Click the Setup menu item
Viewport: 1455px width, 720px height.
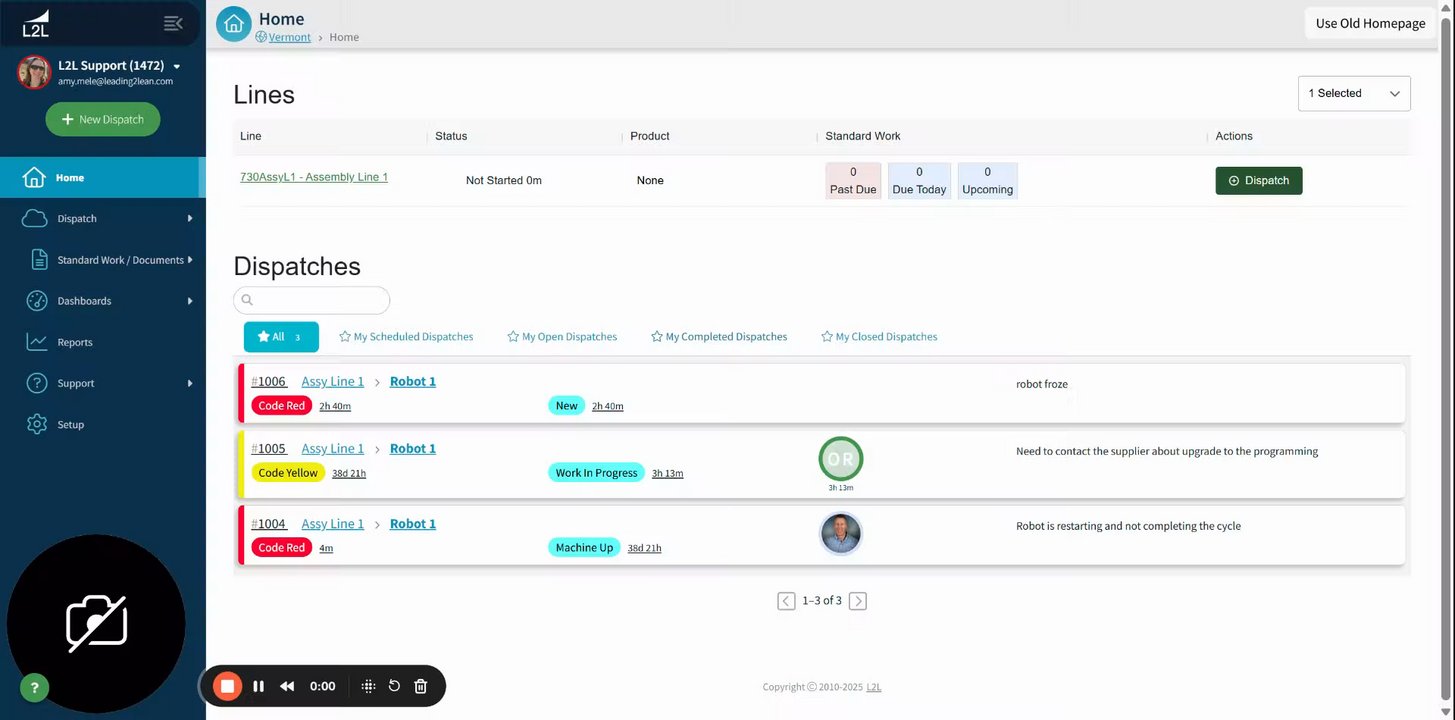click(71, 424)
